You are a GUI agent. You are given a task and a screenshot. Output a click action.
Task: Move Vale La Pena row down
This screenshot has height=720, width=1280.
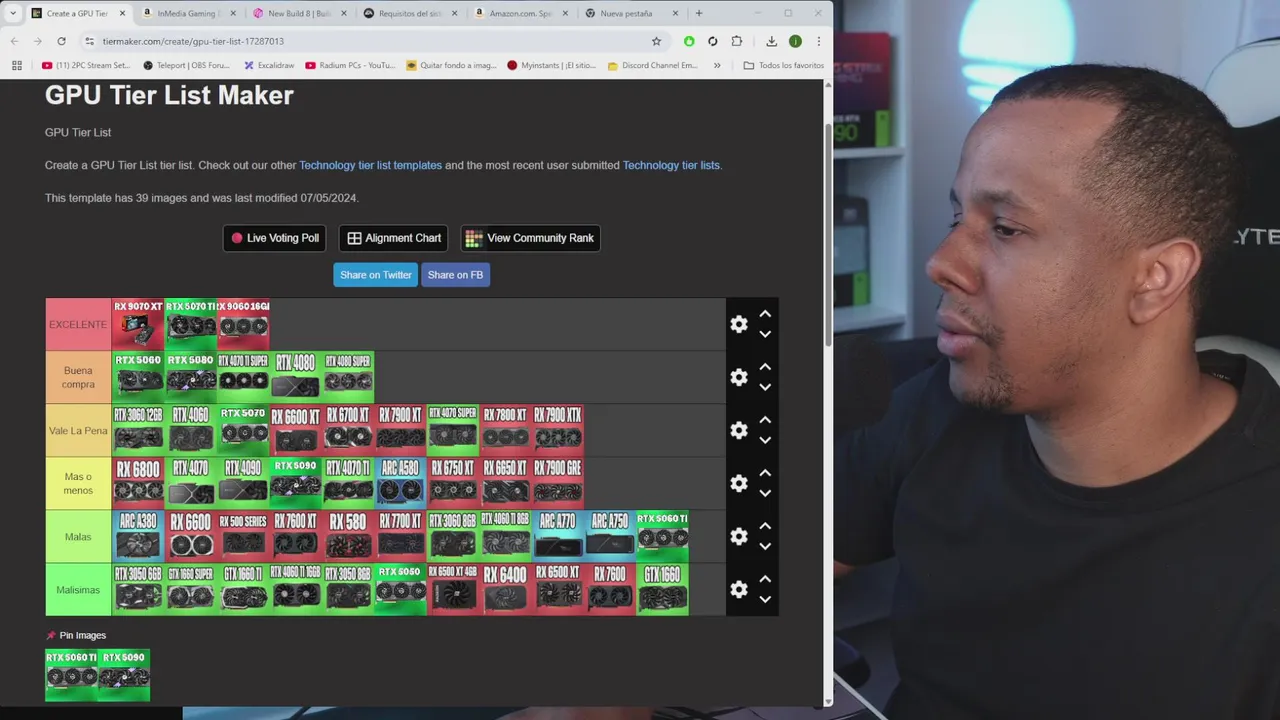[765, 440]
